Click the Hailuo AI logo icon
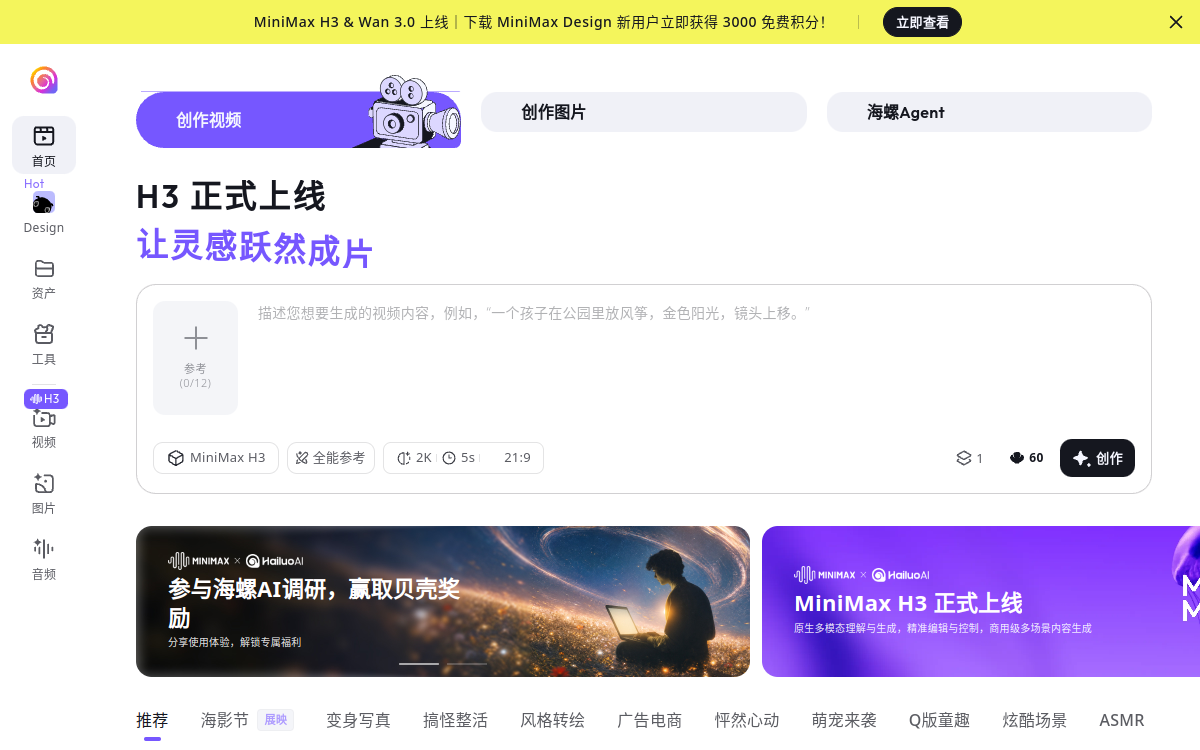This screenshot has height=750, width=1200. tap(44, 80)
